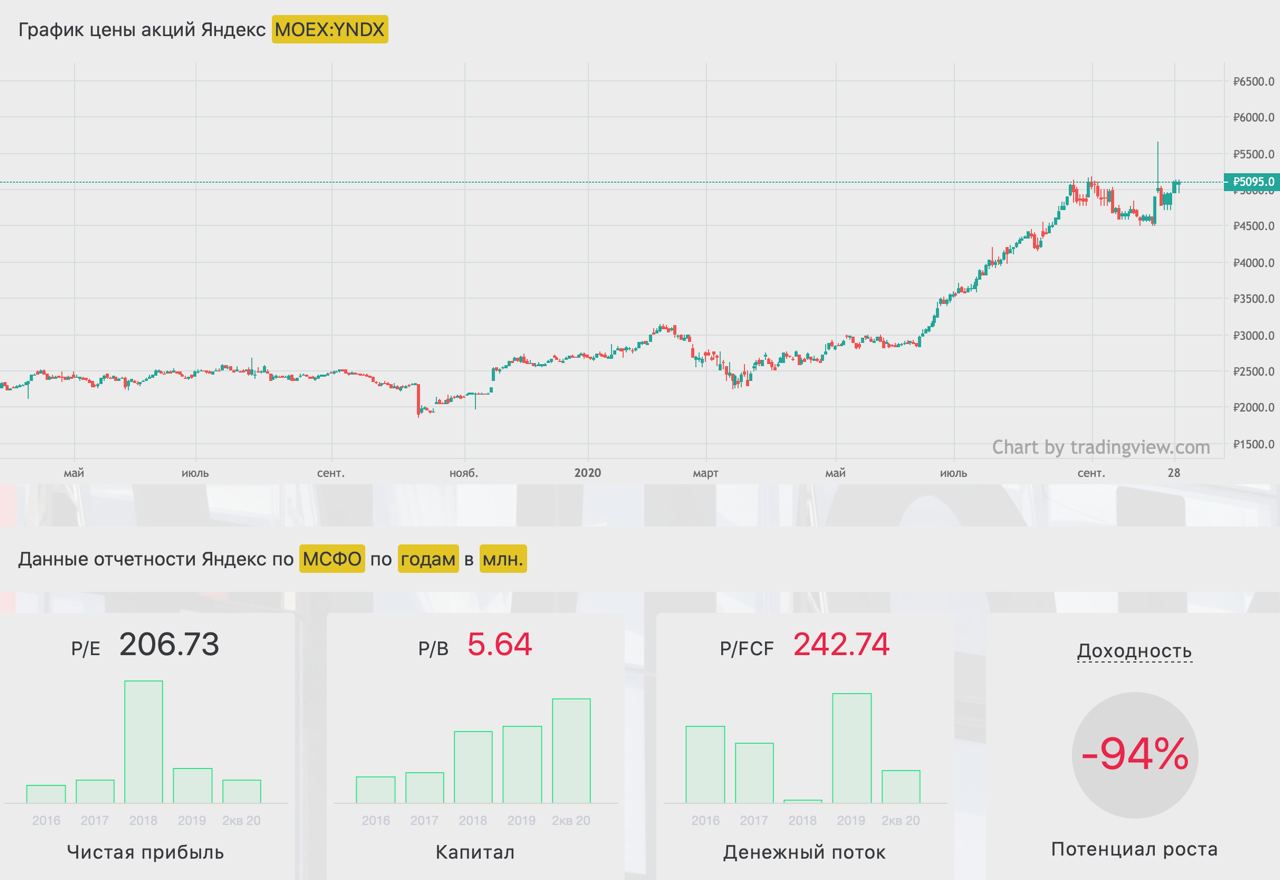This screenshot has width=1280, height=880.
Task: Select the 2019 bar in Денежный поток chart
Action: click(852, 748)
